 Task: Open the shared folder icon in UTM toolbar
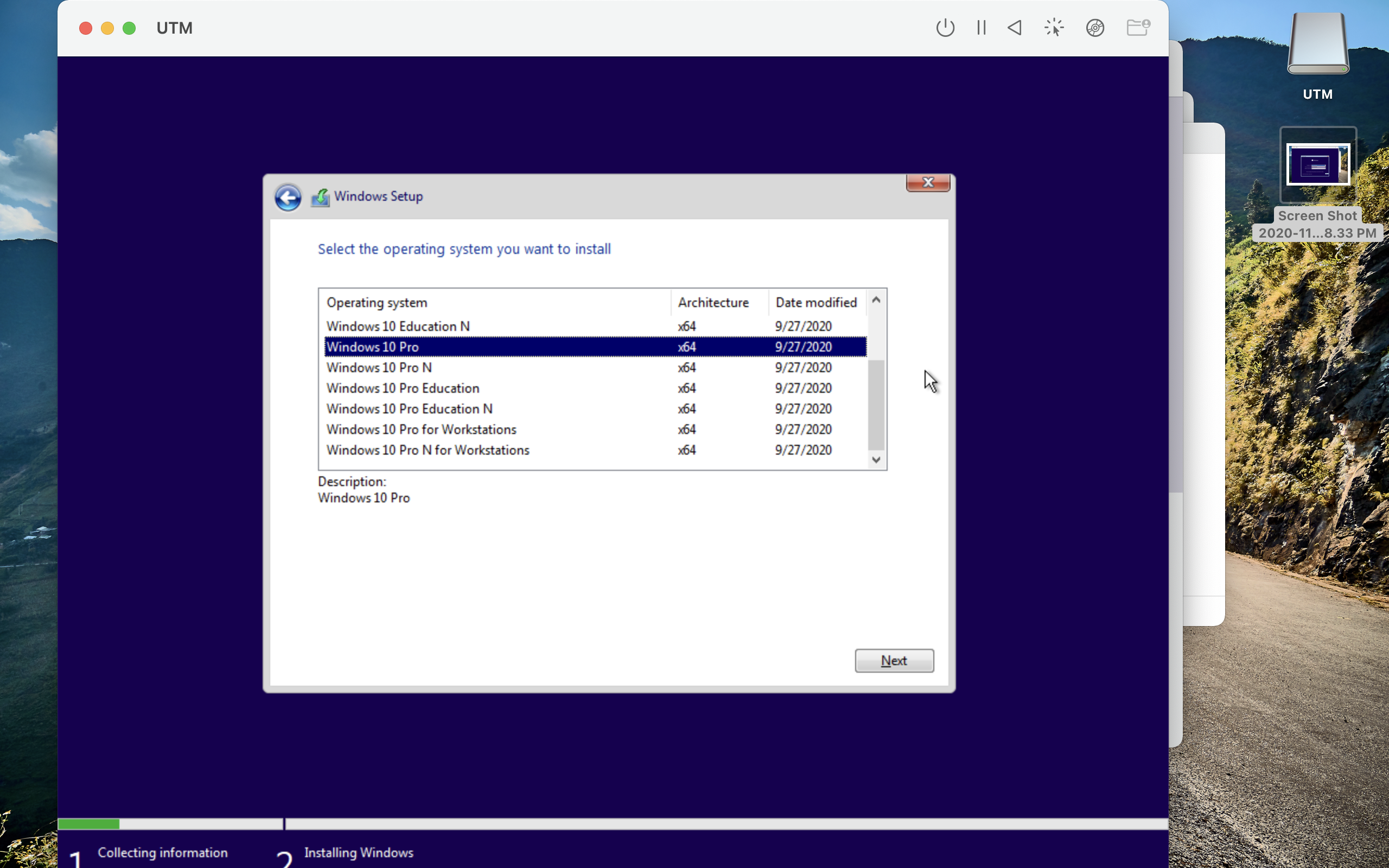click(x=1138, y=27)
